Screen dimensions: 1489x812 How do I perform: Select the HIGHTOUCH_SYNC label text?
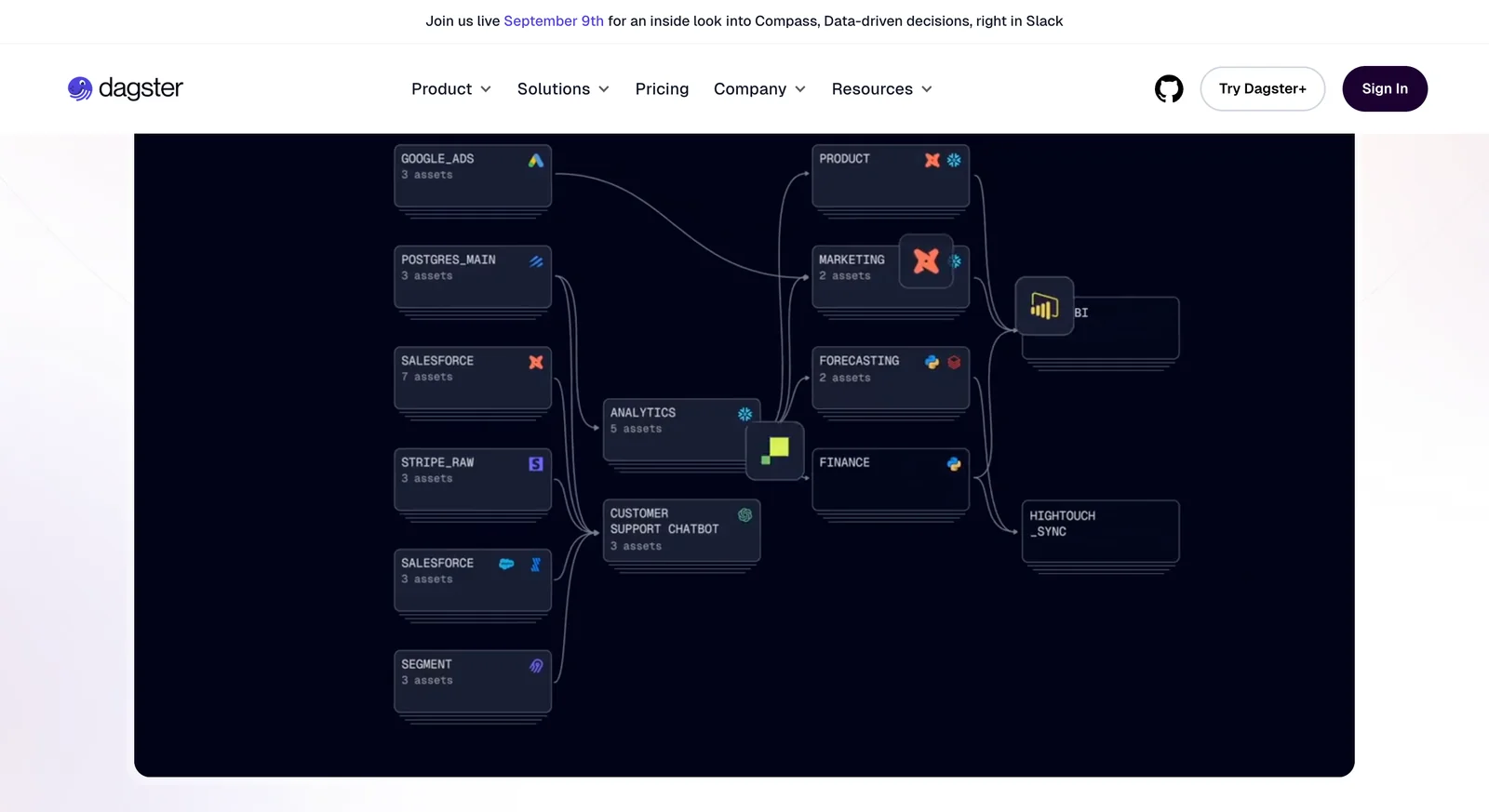[1062, 524]
